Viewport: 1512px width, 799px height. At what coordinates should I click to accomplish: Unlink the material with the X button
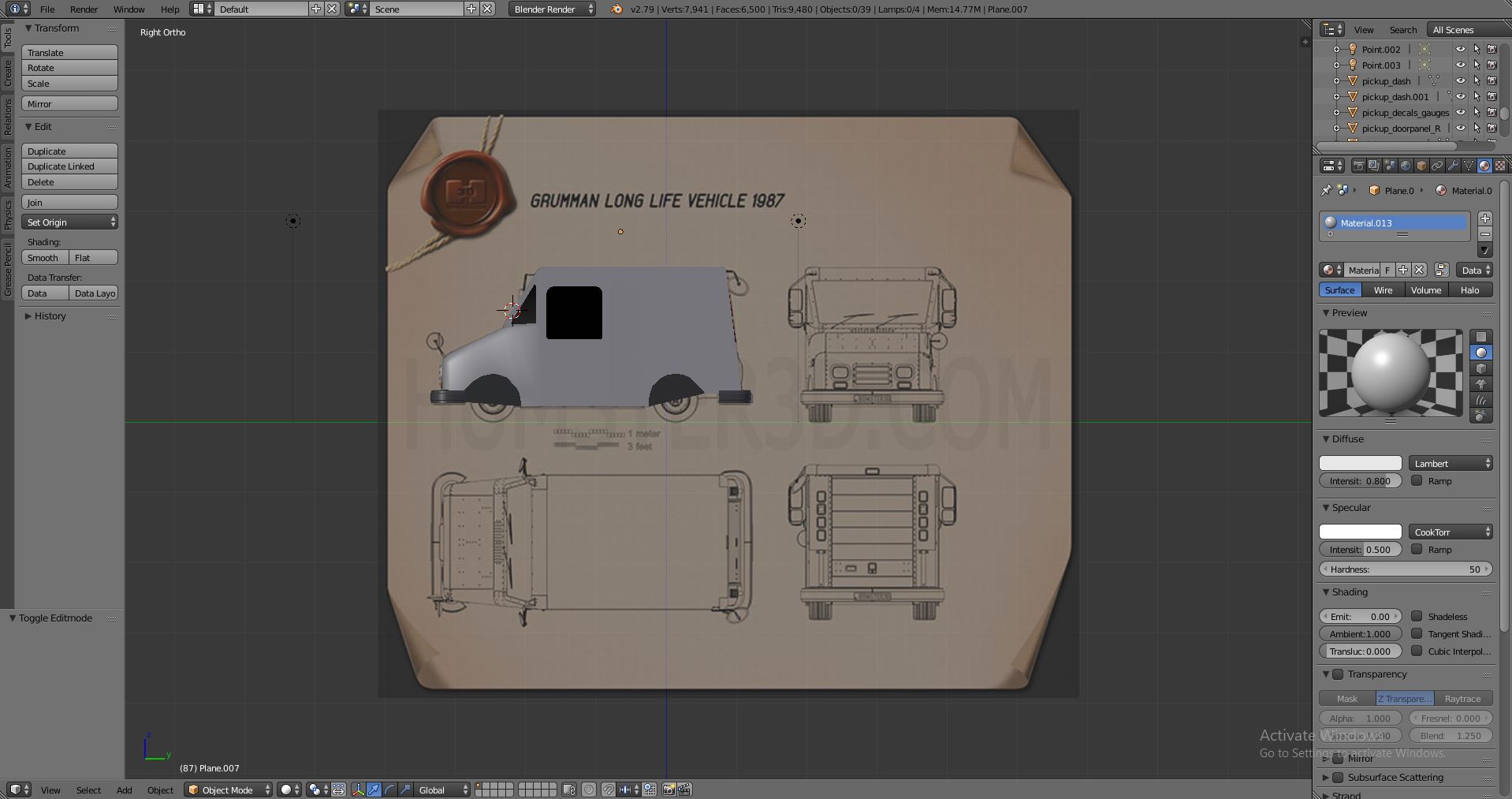pos(1419,270)
